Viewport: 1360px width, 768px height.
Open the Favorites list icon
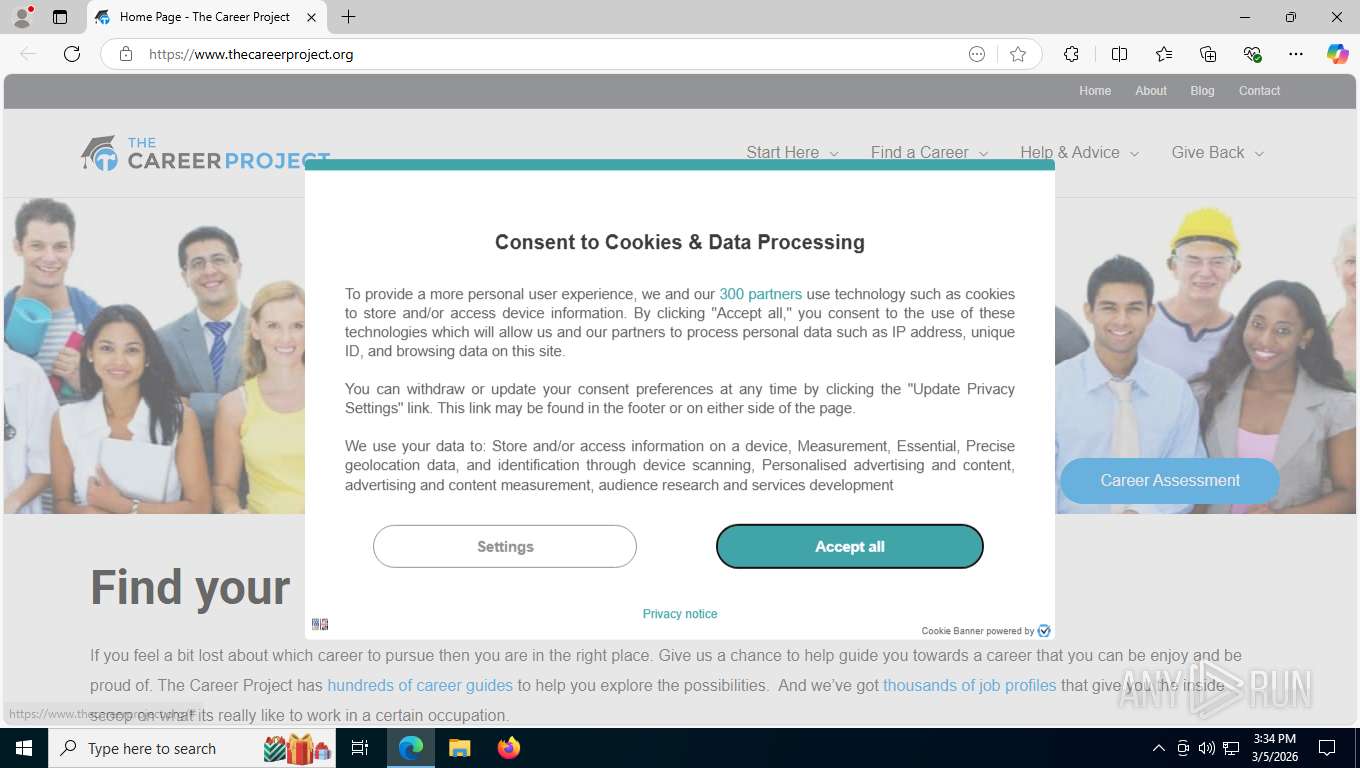coord(1164,54)
